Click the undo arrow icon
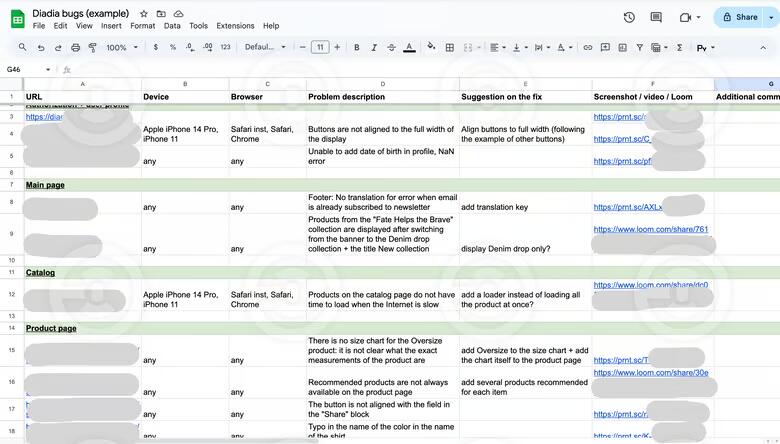Viewport: 780px width, 444px height. pos(40,47)
